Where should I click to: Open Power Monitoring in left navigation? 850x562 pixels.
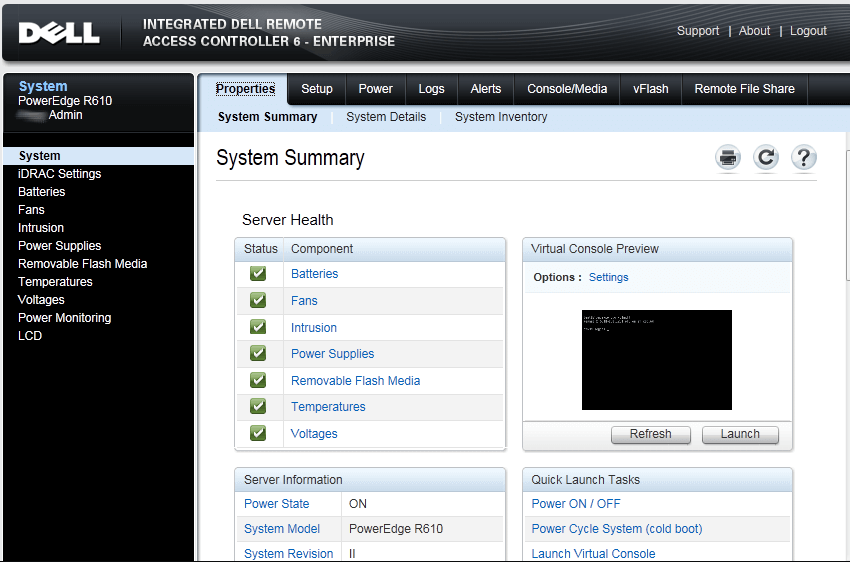coord(65,318)
